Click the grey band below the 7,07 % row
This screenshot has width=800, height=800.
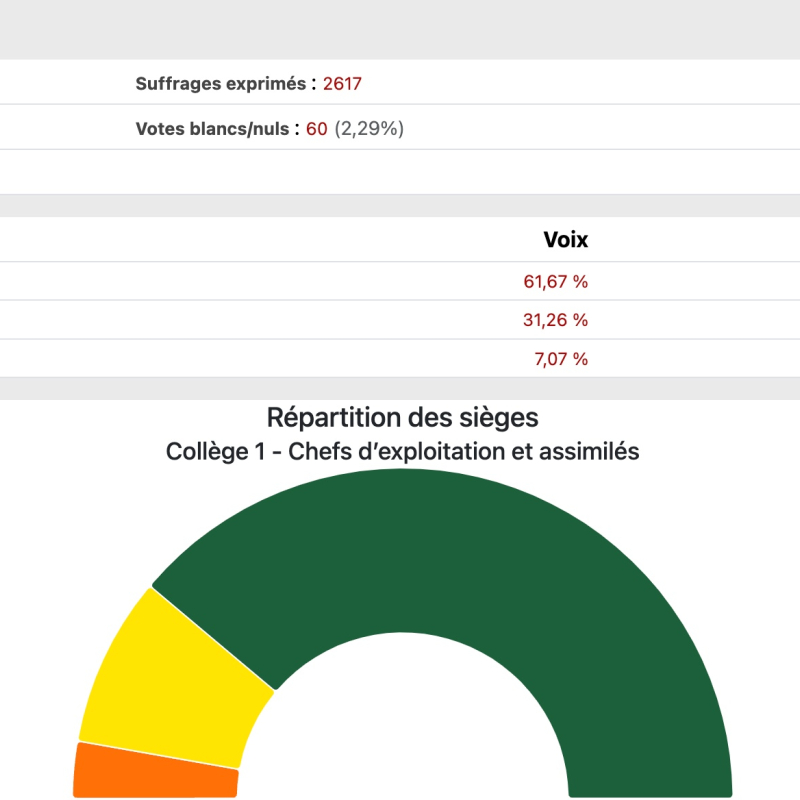pos(400,389)
